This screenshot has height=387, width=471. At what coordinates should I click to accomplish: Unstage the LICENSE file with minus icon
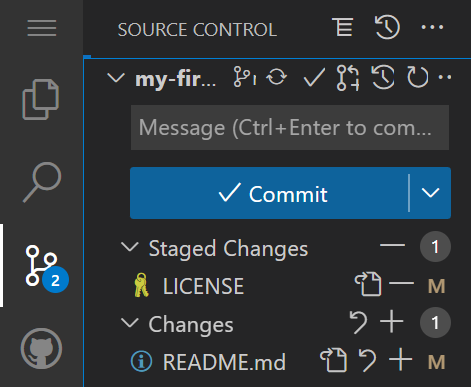coord(401,284)
